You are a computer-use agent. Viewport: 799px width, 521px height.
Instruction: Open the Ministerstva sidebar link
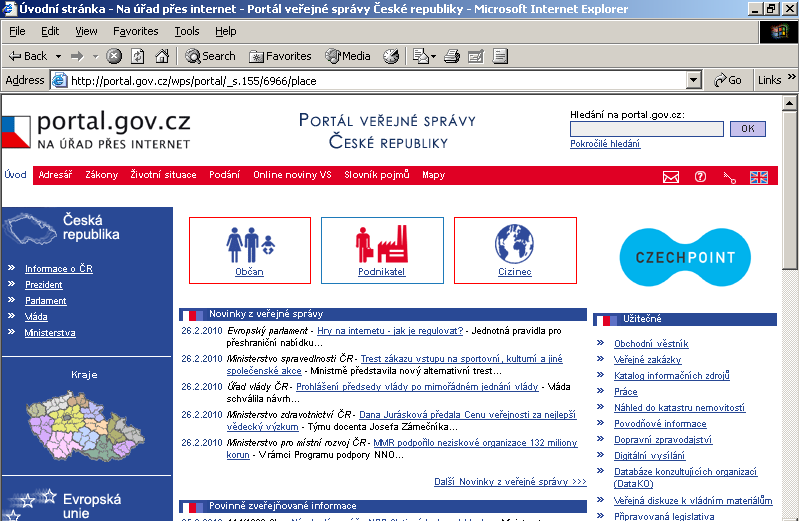(x=50, y=333)
